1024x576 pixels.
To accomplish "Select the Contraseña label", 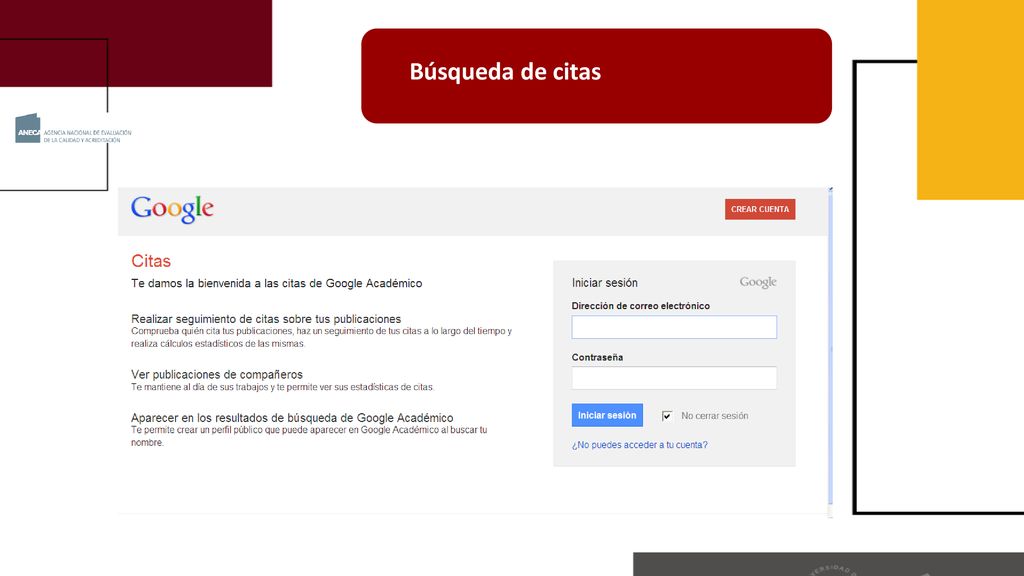I will pos(597,357).
